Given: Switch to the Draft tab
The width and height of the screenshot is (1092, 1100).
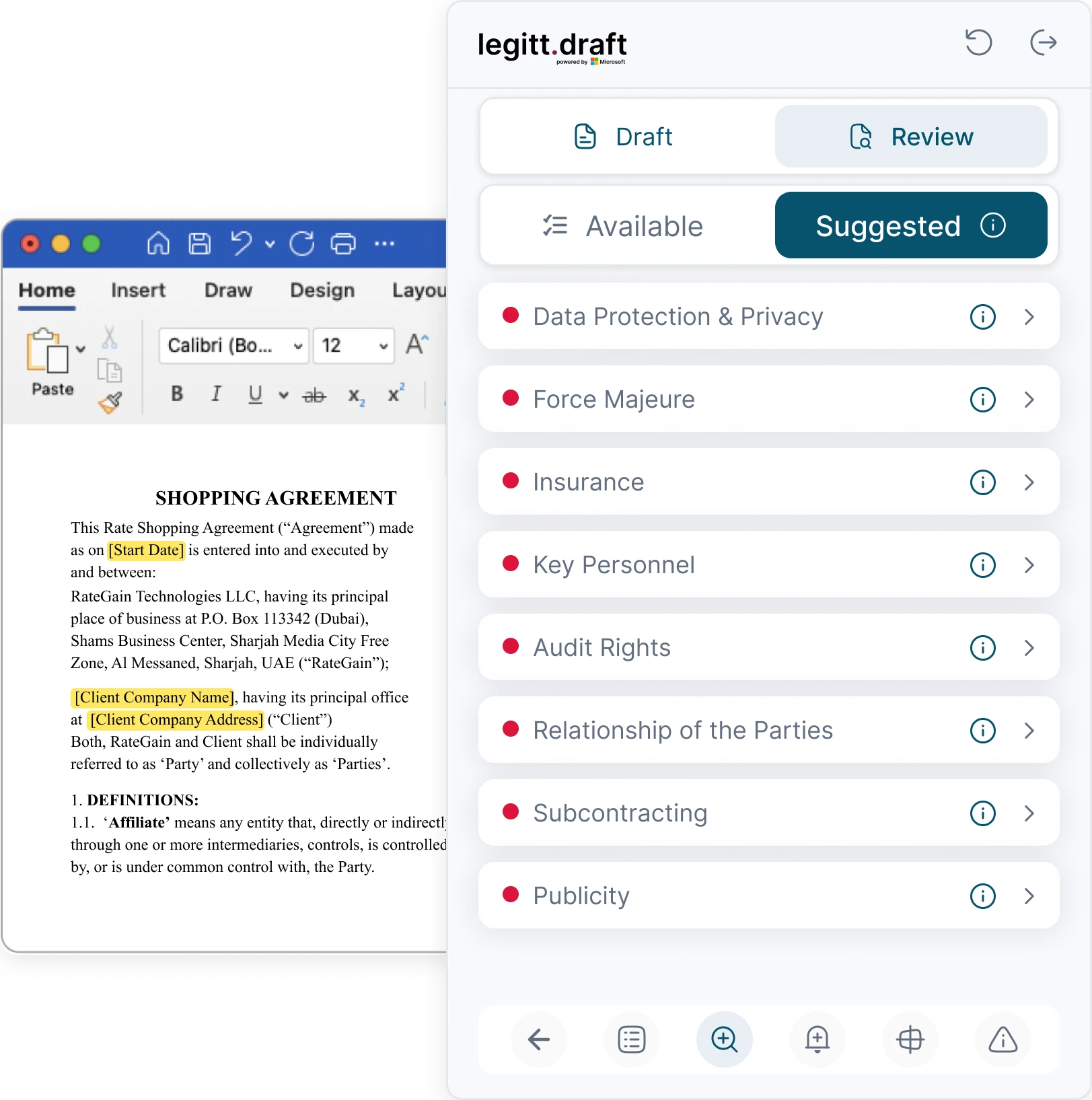Looking at the screenshot, I should point(624,137).
